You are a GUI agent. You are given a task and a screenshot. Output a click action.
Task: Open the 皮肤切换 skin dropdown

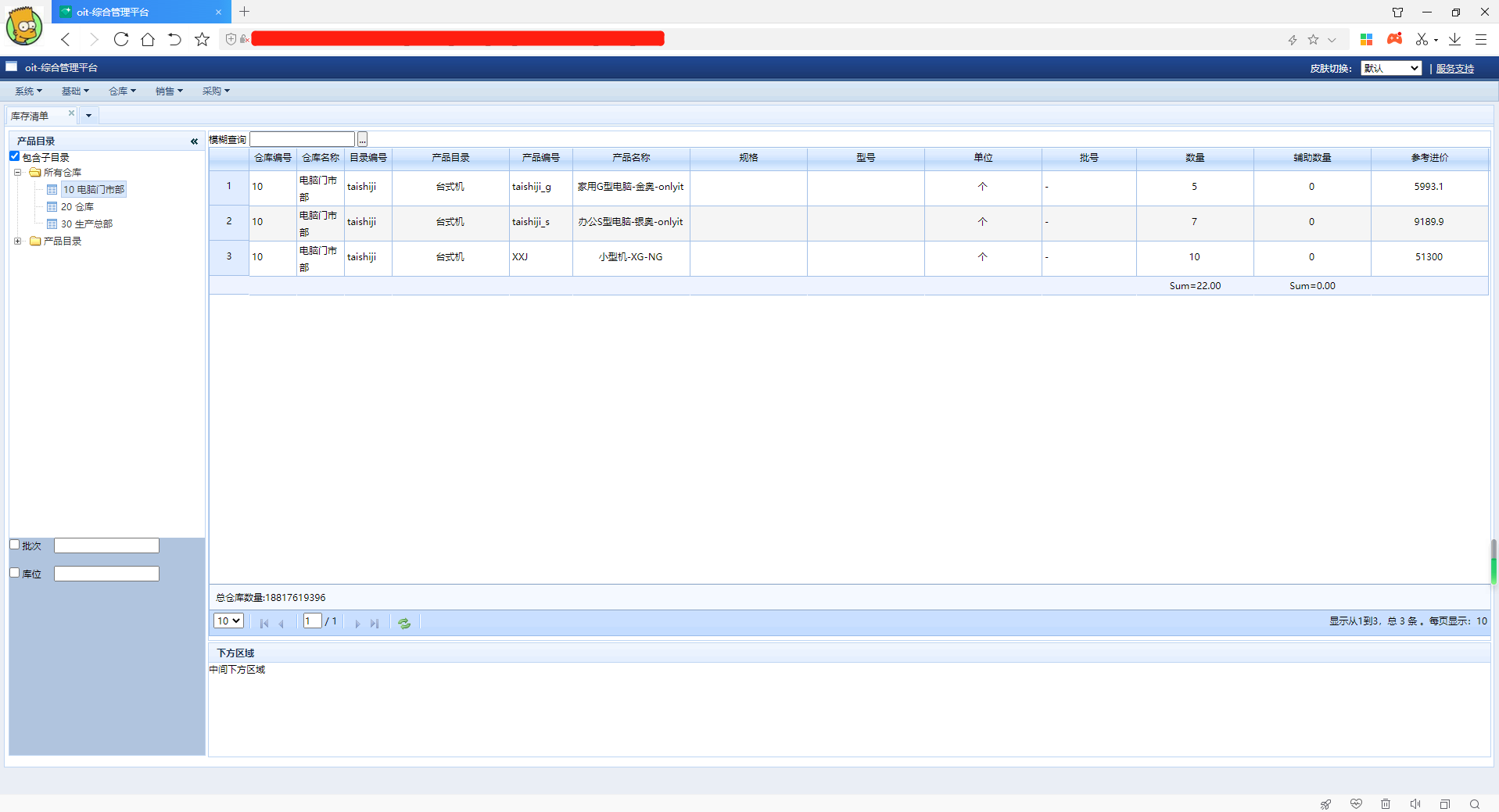click(1390, 69)
